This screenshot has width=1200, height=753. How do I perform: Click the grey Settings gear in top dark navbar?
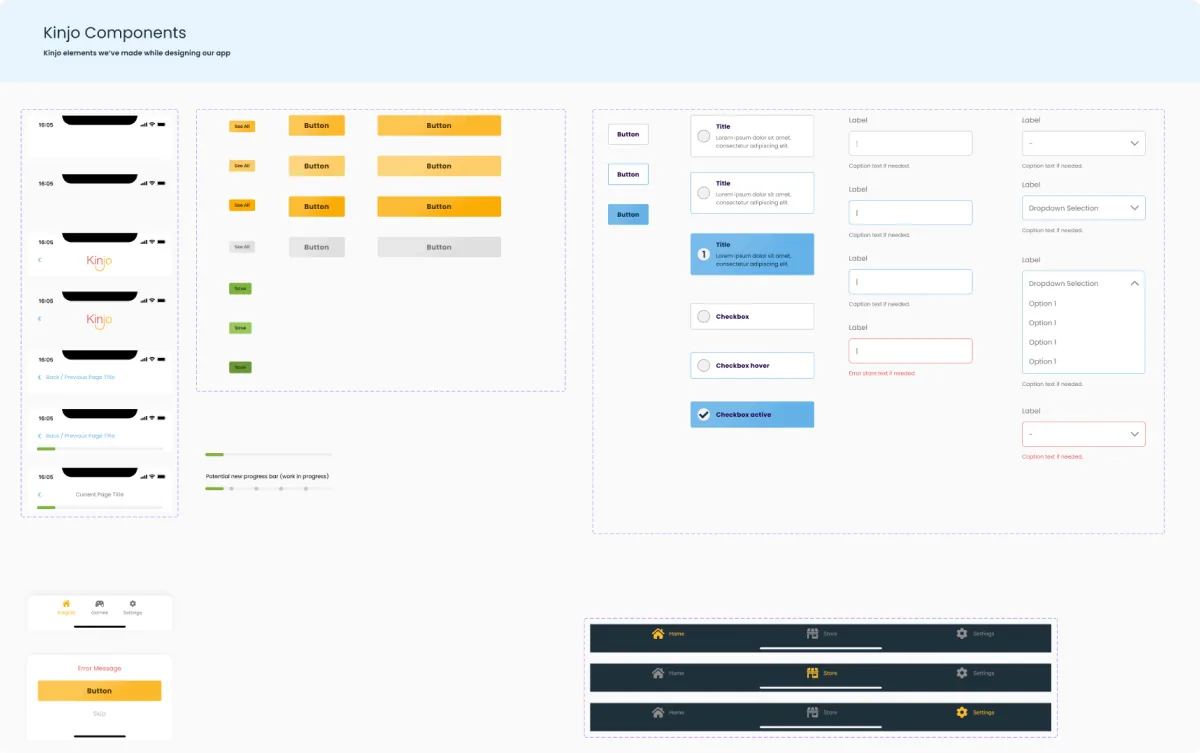[x=962, y=633]
